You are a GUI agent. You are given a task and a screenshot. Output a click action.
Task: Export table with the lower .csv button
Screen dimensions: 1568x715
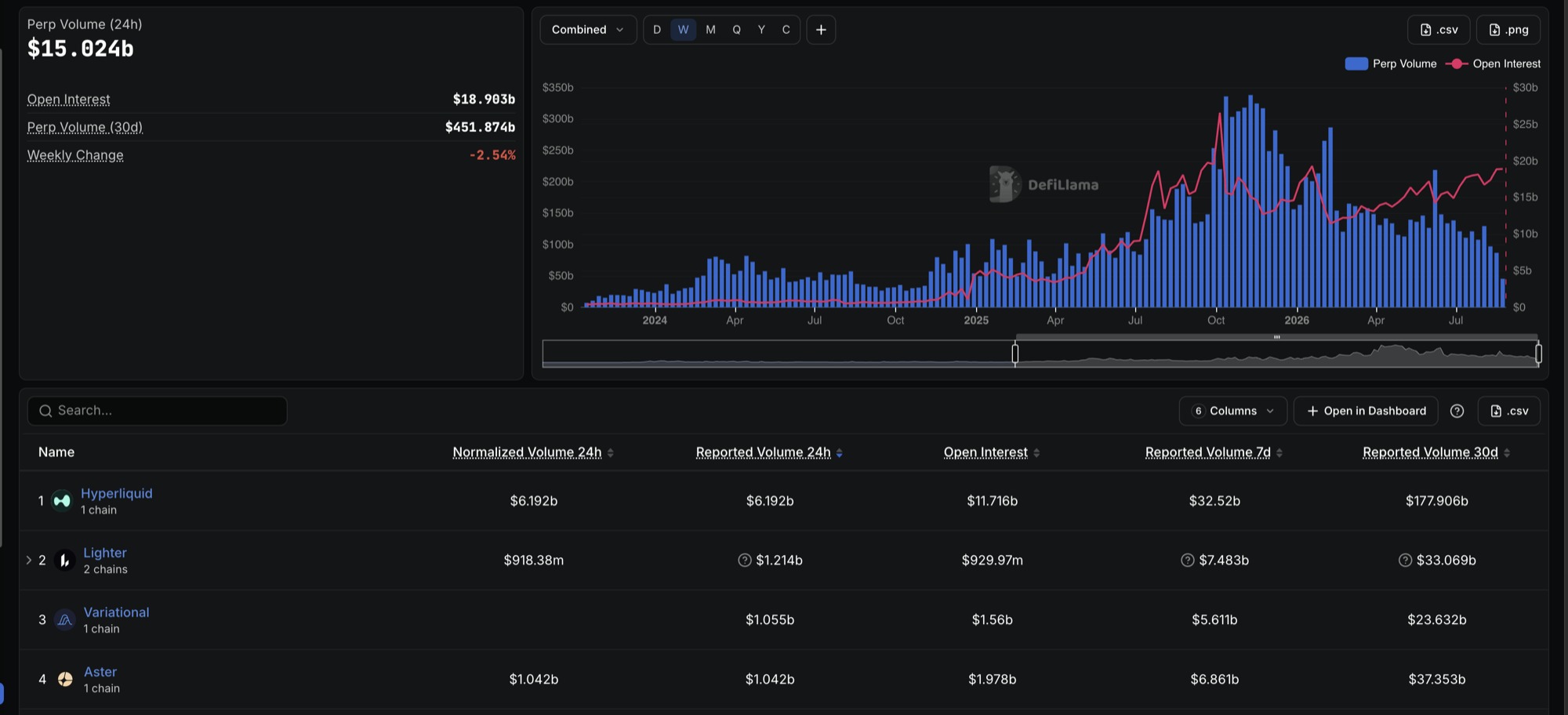click(1509, 411)
